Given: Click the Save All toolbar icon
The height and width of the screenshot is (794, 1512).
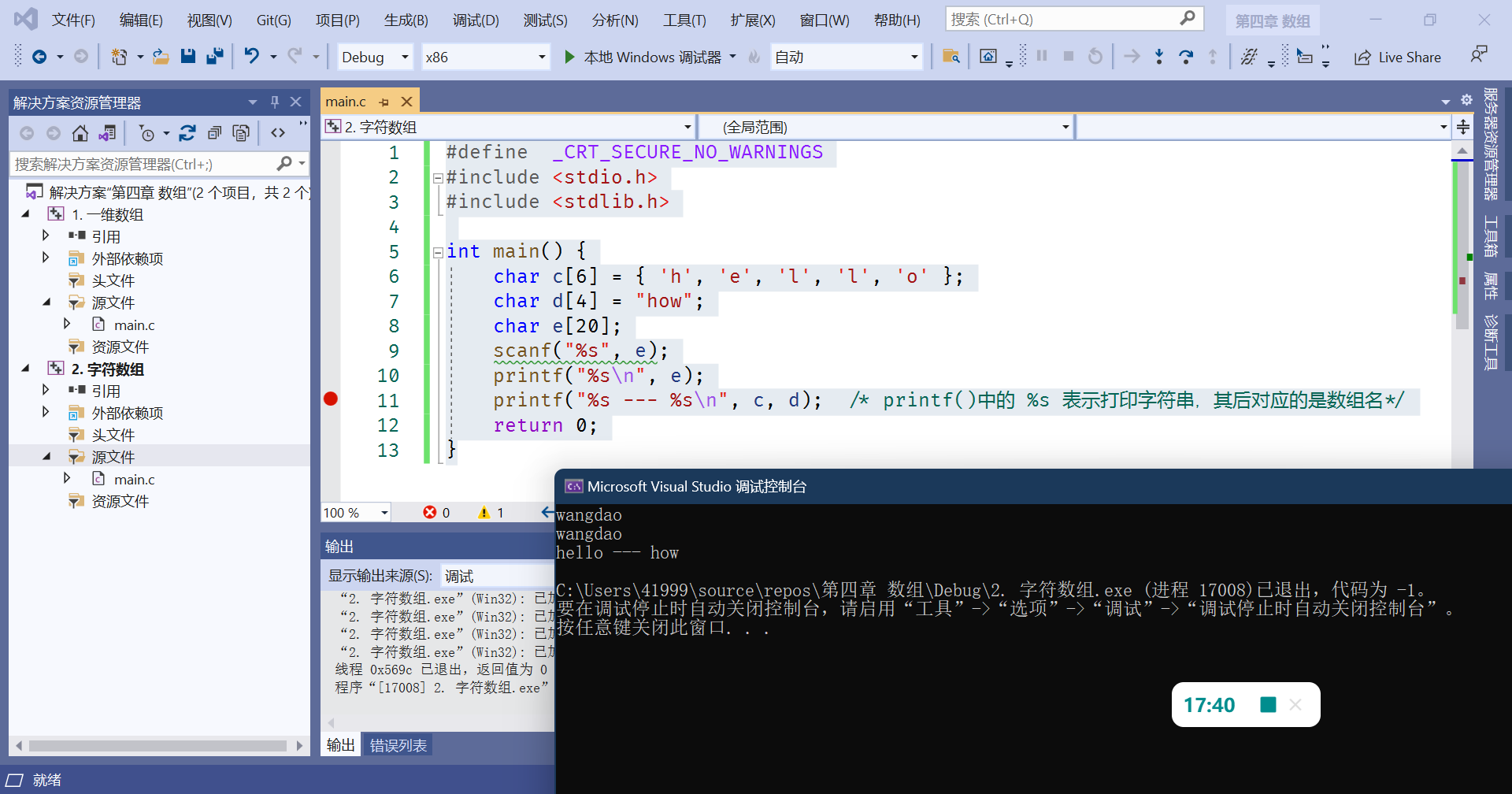Looking at the screenshot, I should click(x=214, y=57).
